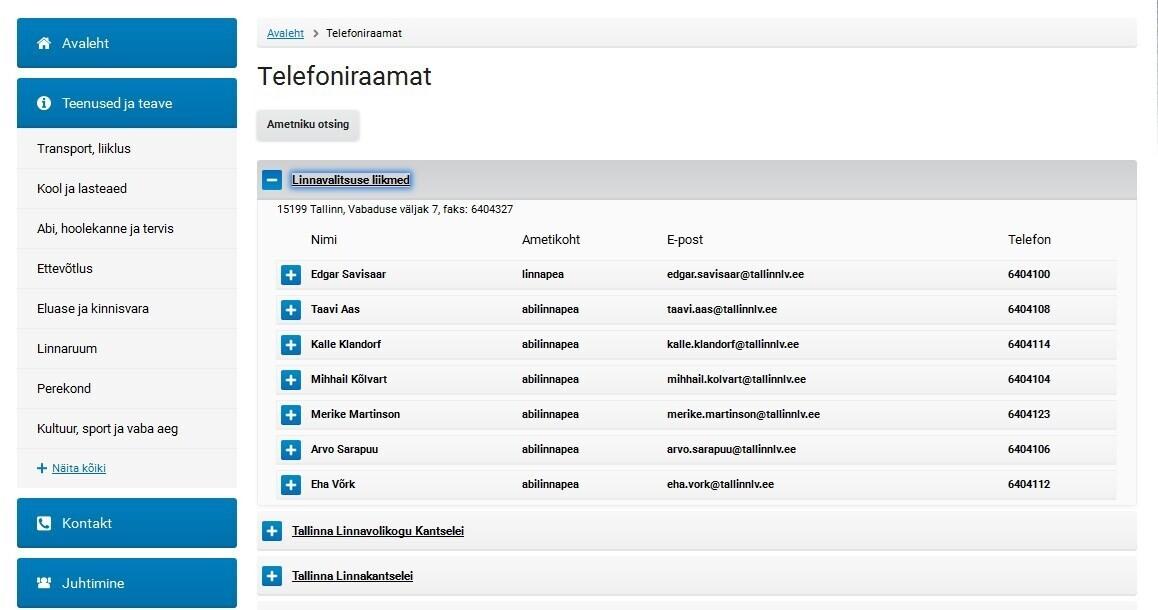Open Tallinna Linnakantselei link
The height and width of the screenshot is (610, 1158).
(352, 576)
